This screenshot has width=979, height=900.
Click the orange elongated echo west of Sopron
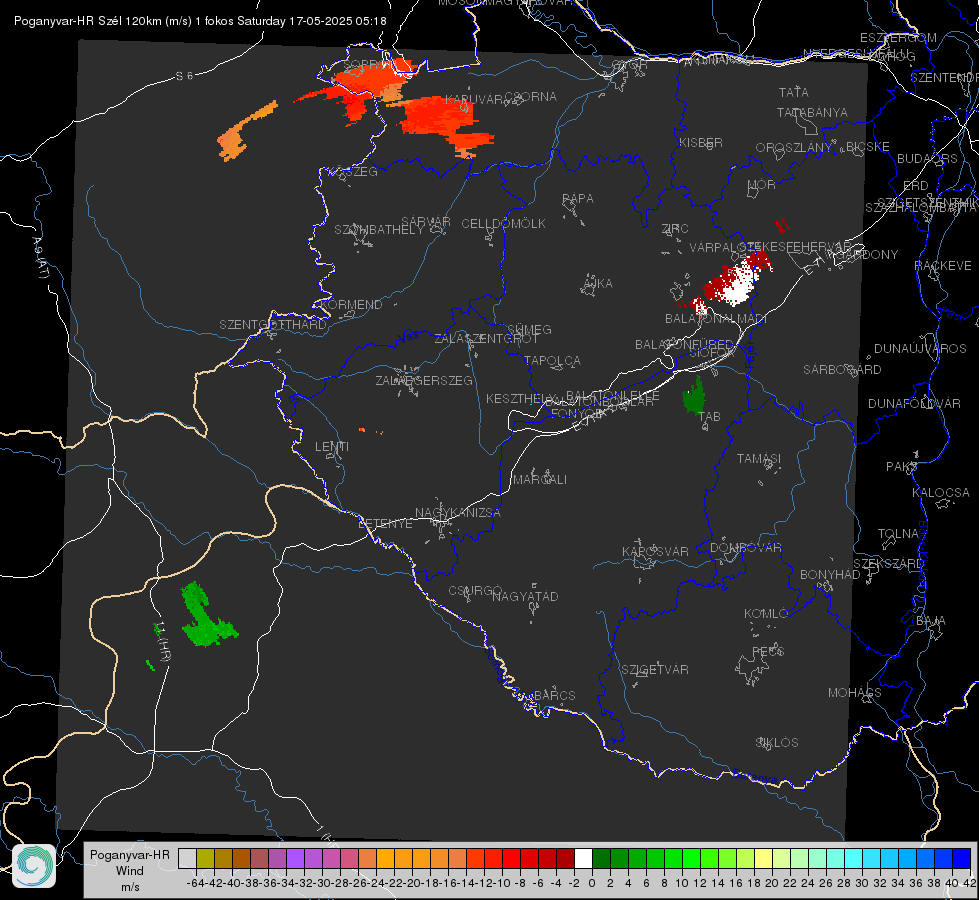(x=246, y=132)
